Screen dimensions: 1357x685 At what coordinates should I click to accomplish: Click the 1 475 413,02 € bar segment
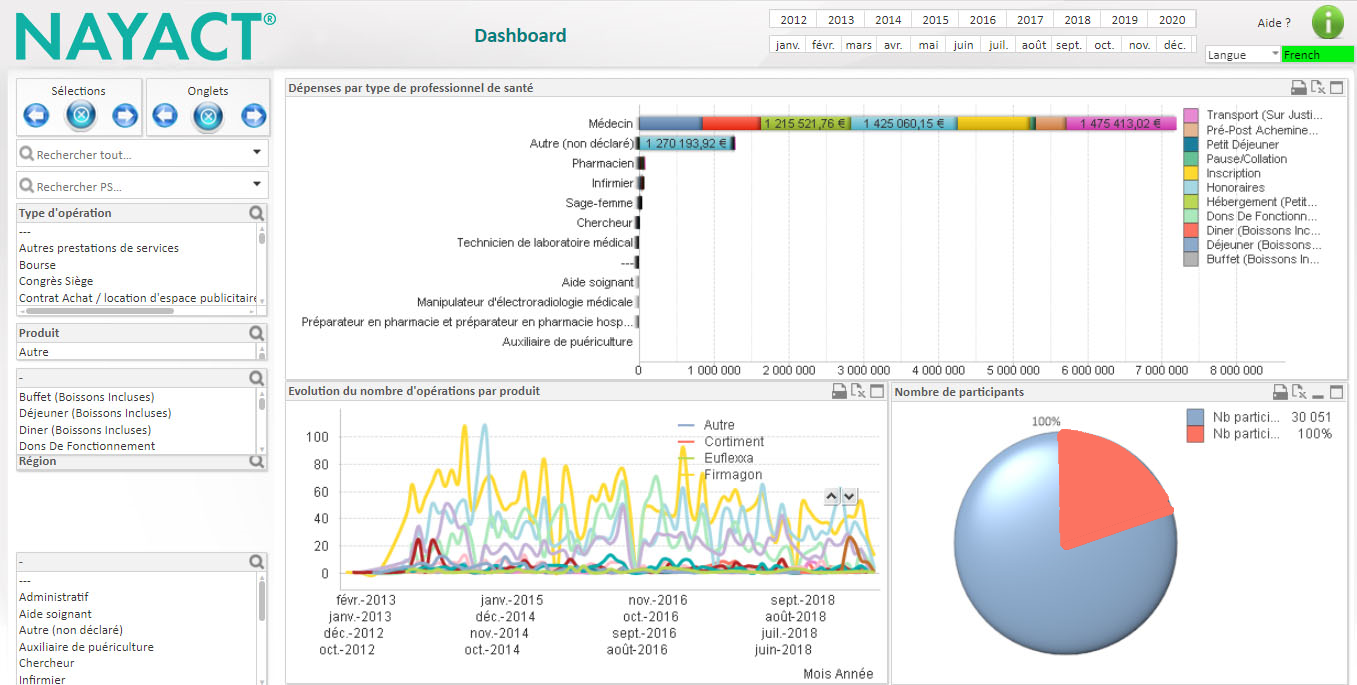1120,124
